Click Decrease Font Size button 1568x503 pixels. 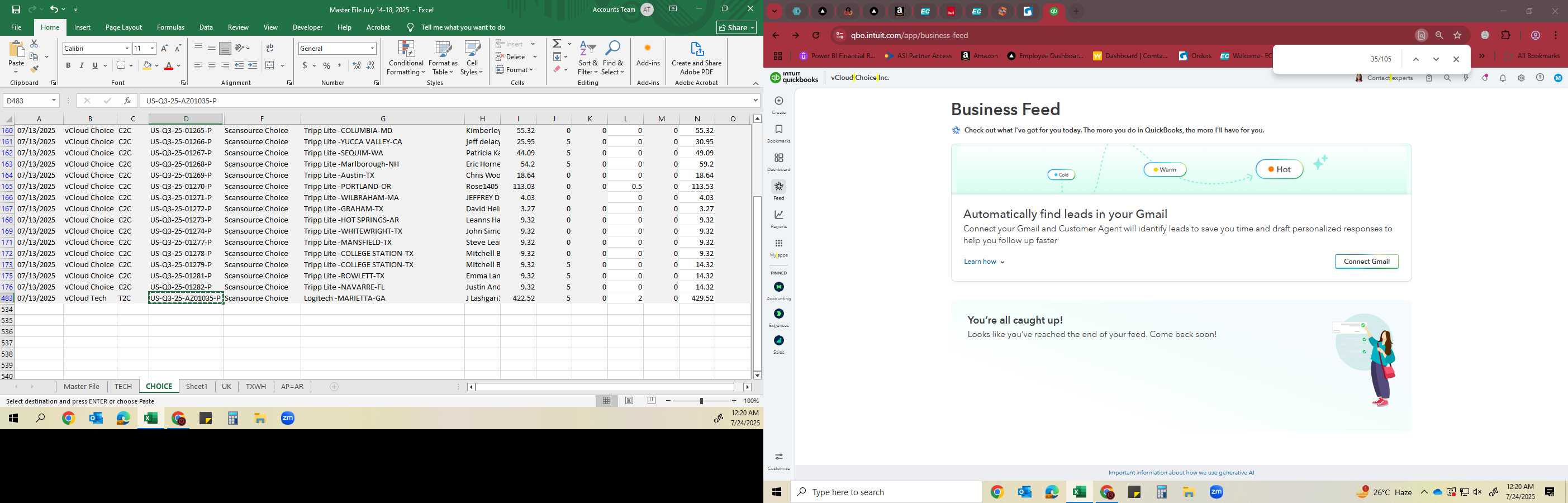pos(178,48)
